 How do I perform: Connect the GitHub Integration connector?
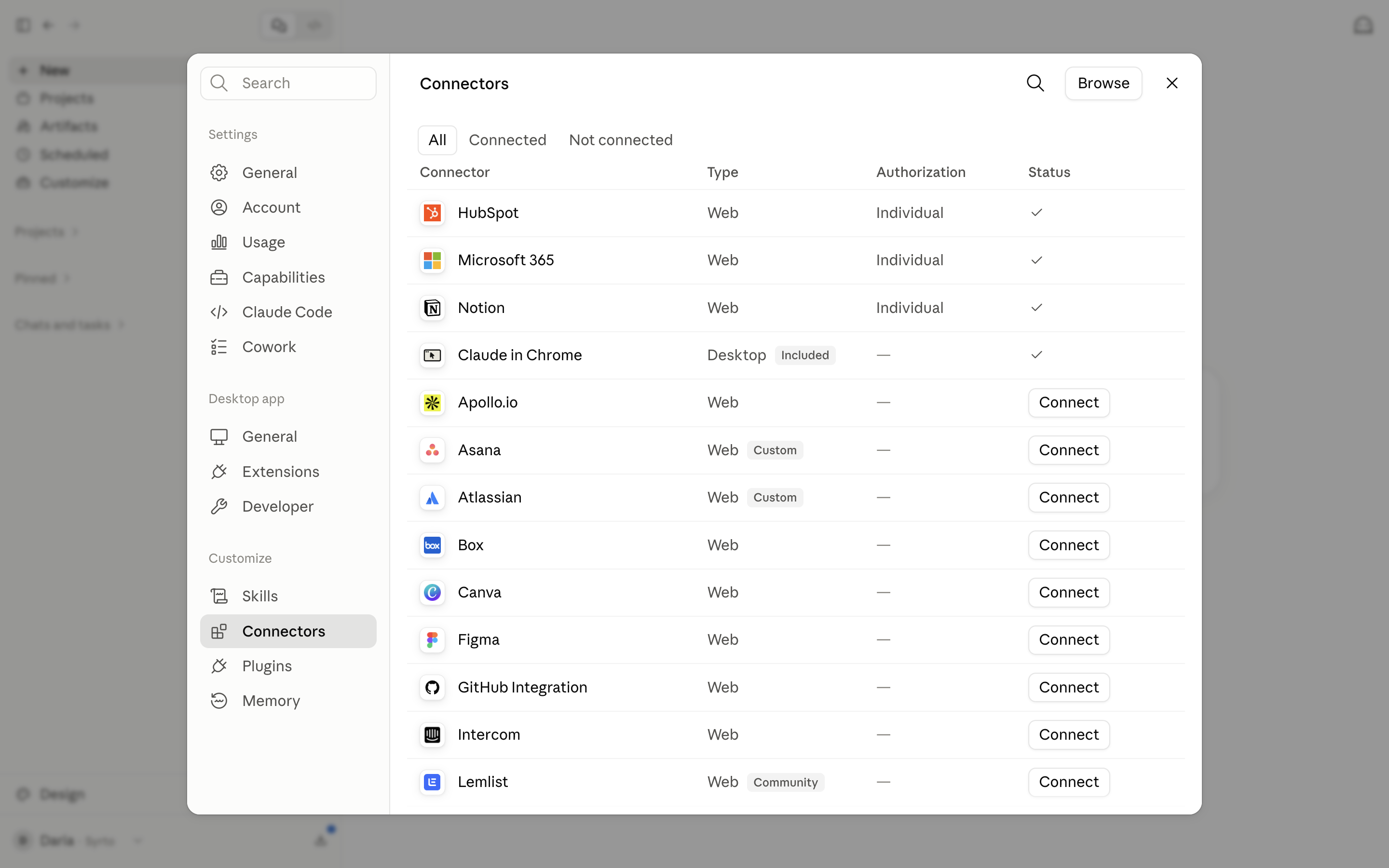(x=1069, y=687)
